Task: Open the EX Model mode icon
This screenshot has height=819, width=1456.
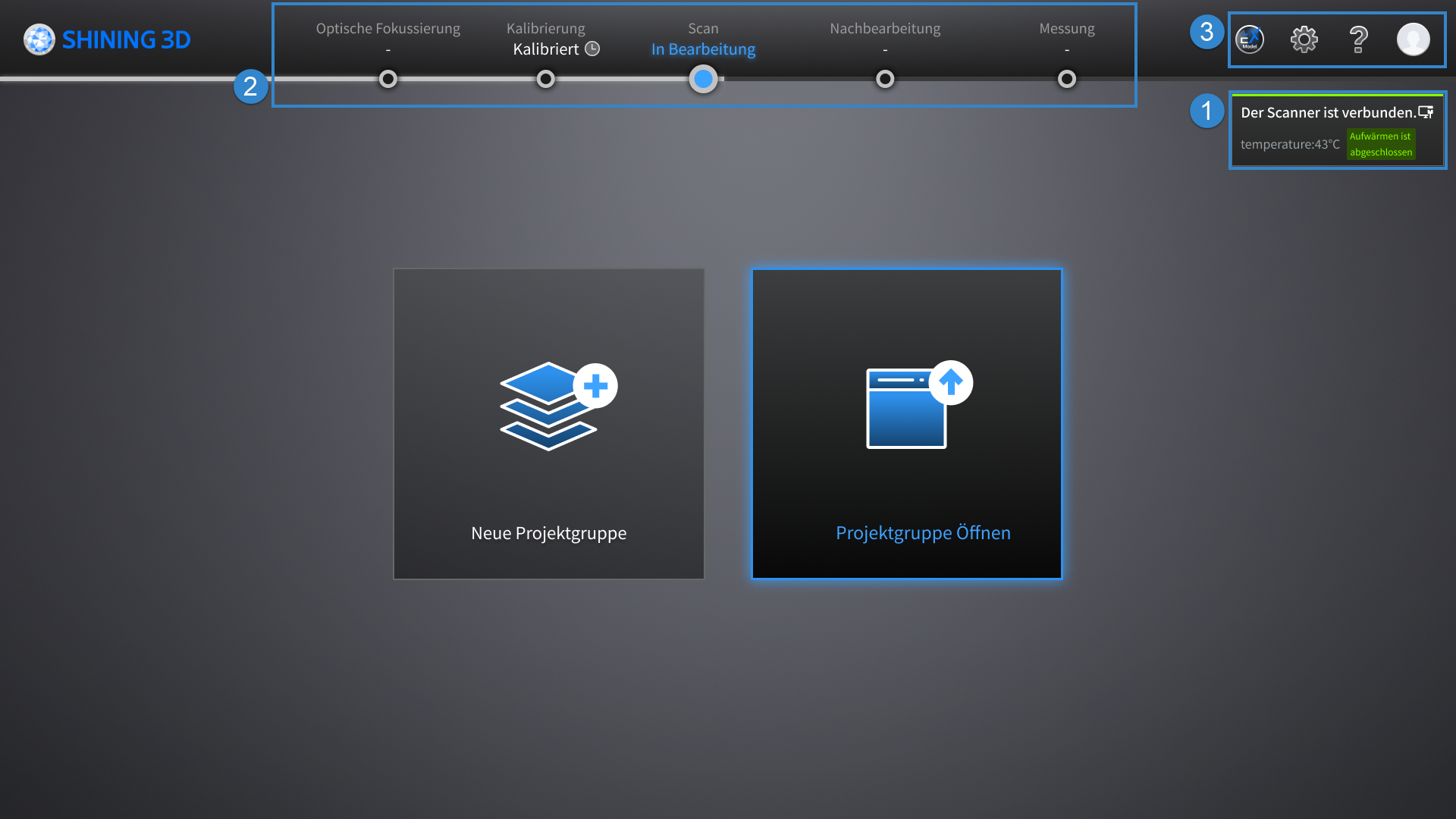Action: tap(1249, 39)
